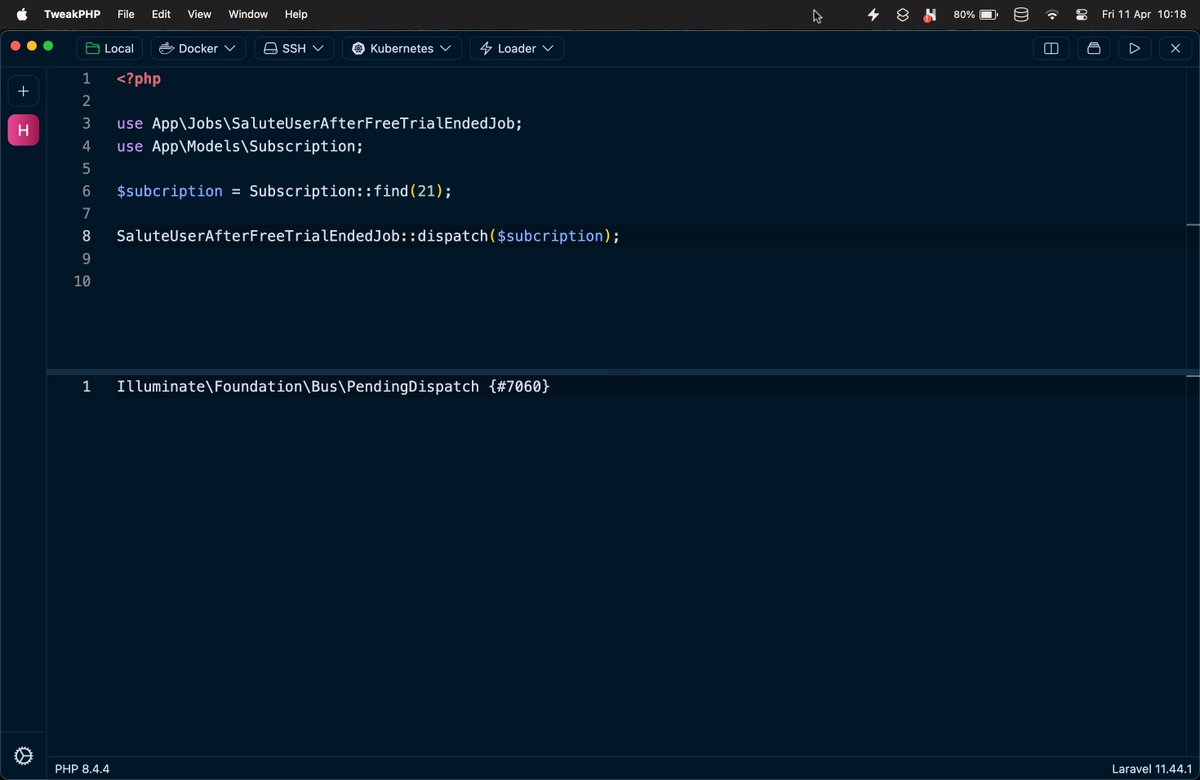This screenshot has width=1200, height=780.
Task: Expand the Kubernetes connection dropdown
Action: click(x=402, y=48)
